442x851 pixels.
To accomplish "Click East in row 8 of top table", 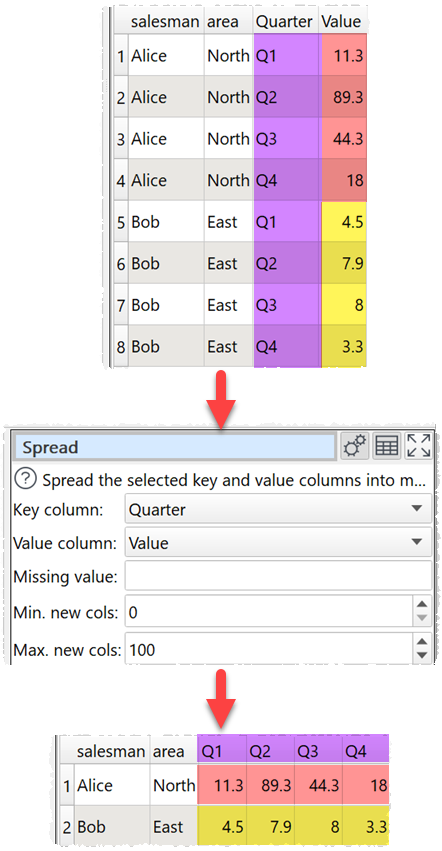I will tap(229, 346).
